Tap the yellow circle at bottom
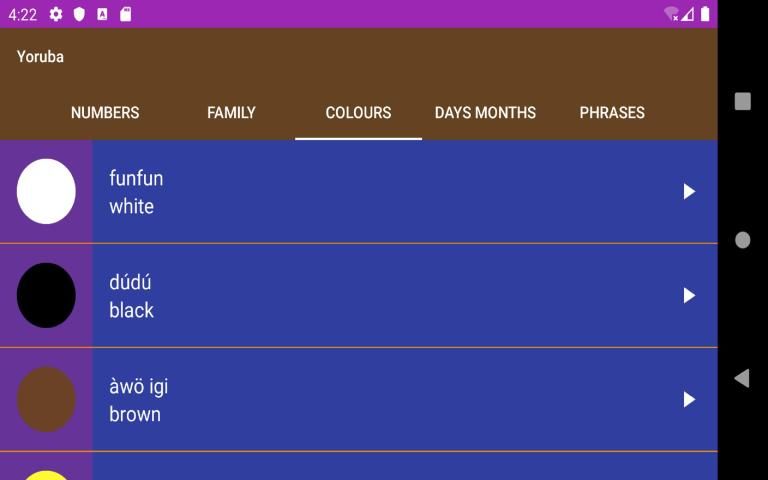The width and height of the screenshot is (768, 480). click(x=46, y=474)
